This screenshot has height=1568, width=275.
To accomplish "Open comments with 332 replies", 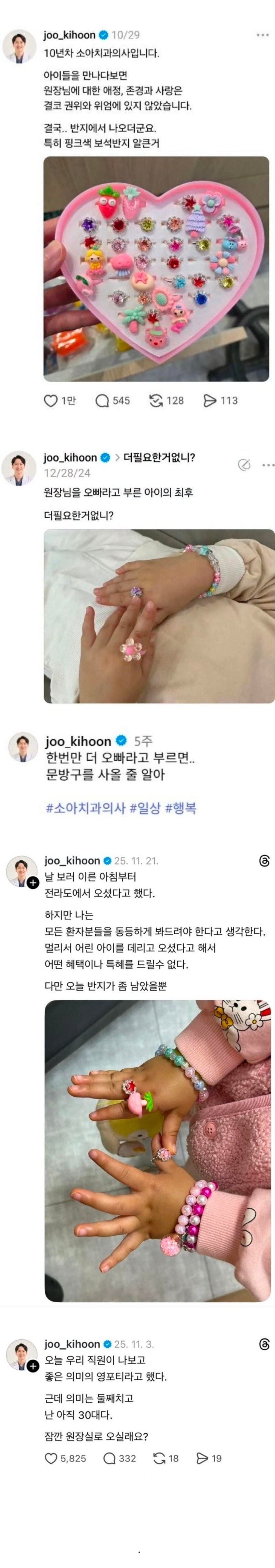I will pos(110,1458).
